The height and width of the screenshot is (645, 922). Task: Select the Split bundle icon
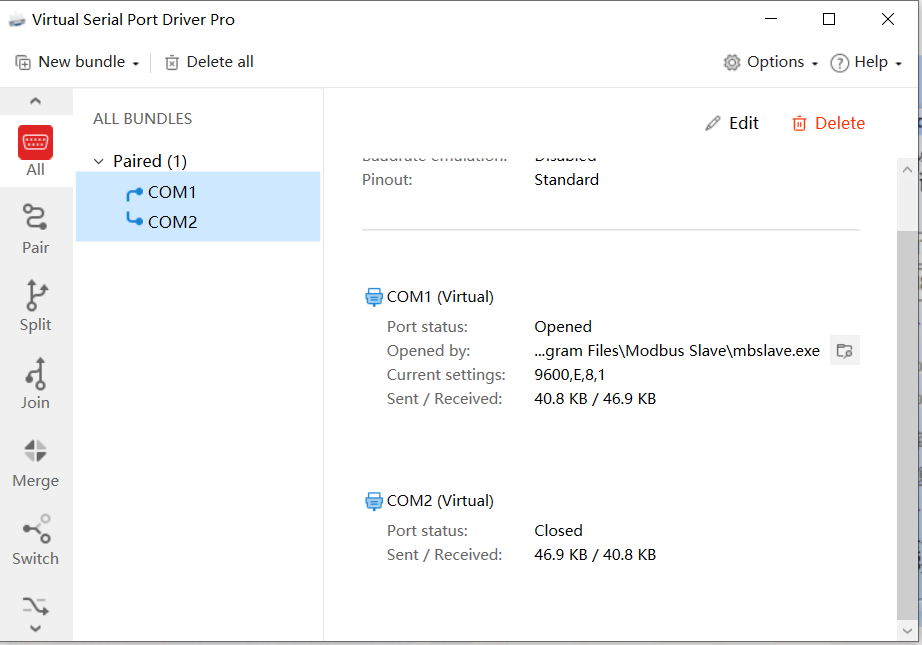point(36,297)
